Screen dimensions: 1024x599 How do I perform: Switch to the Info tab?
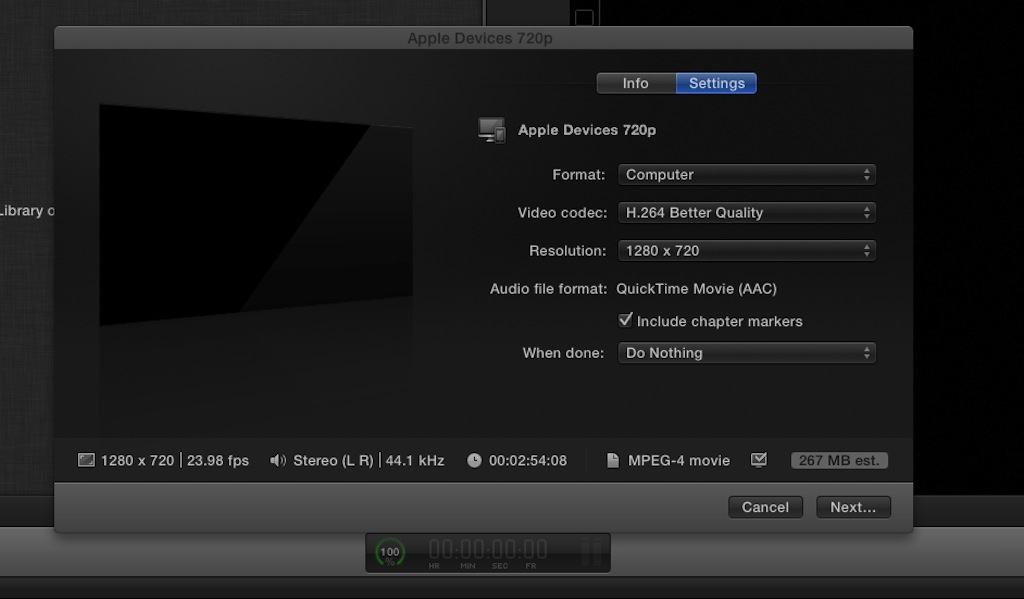click(x=635, y=83)
